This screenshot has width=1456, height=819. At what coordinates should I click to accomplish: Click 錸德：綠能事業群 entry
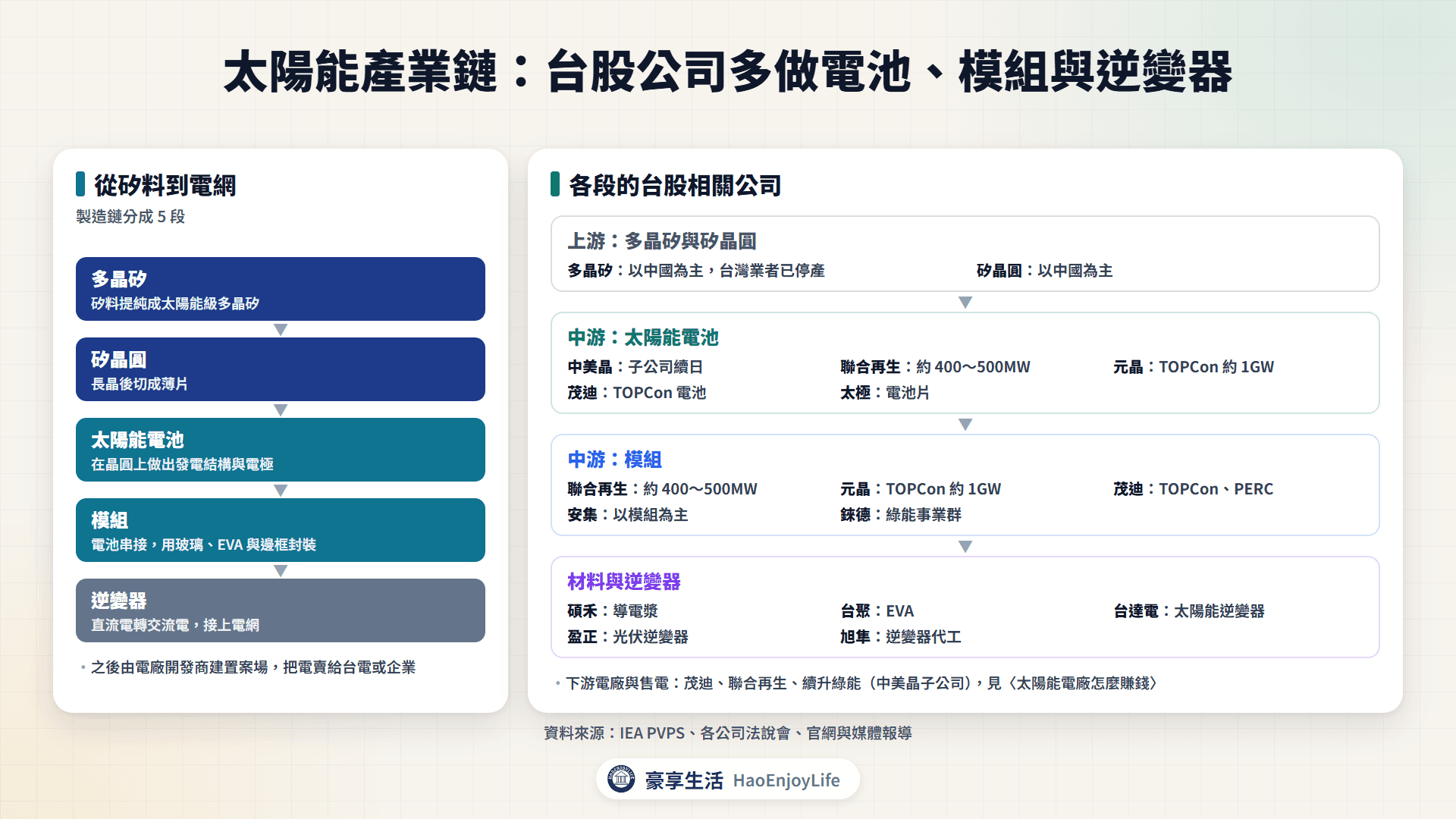(901, 515)
